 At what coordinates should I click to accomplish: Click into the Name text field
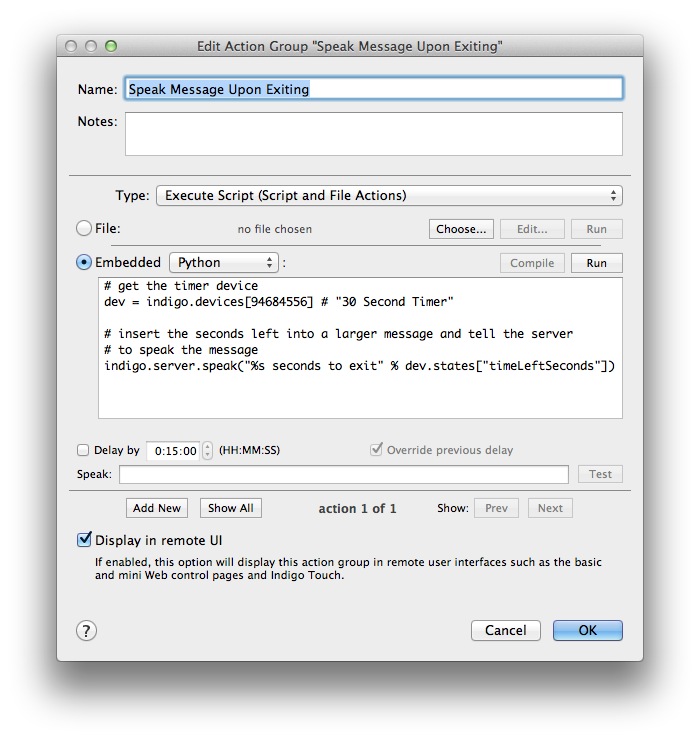pos(374,89)
